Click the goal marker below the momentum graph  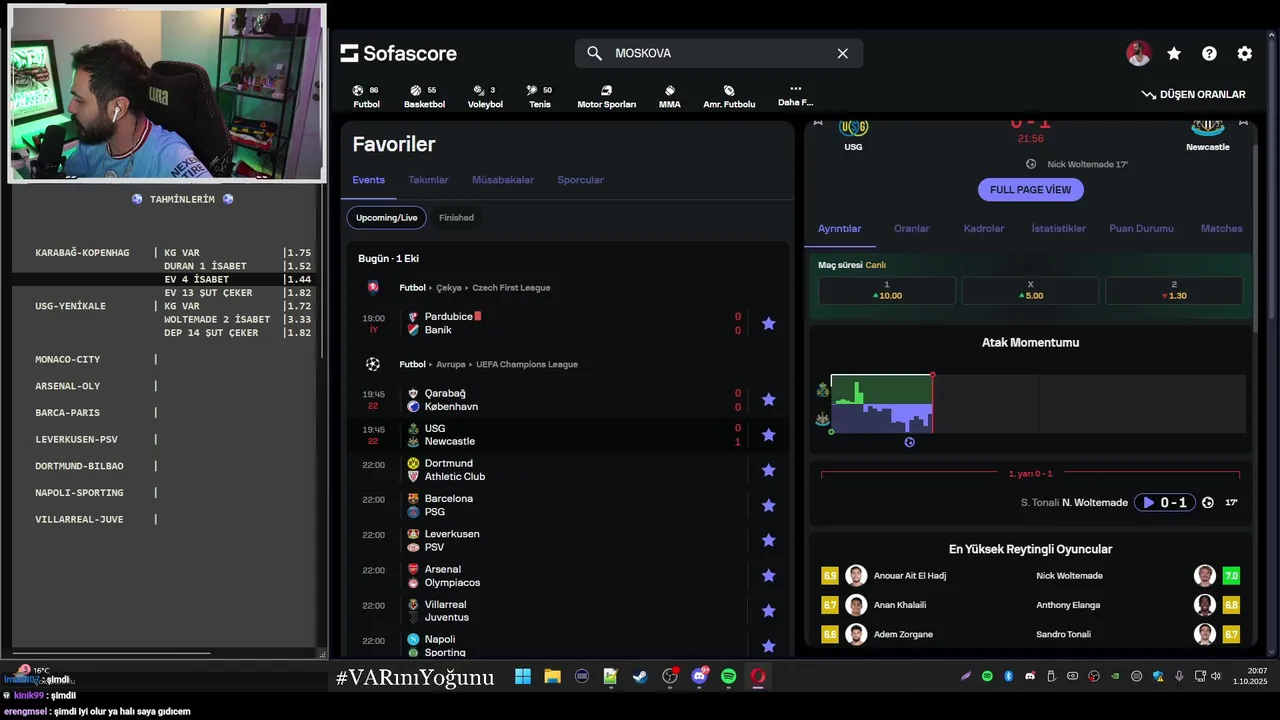pyautogui.click(x=909, y=442)
